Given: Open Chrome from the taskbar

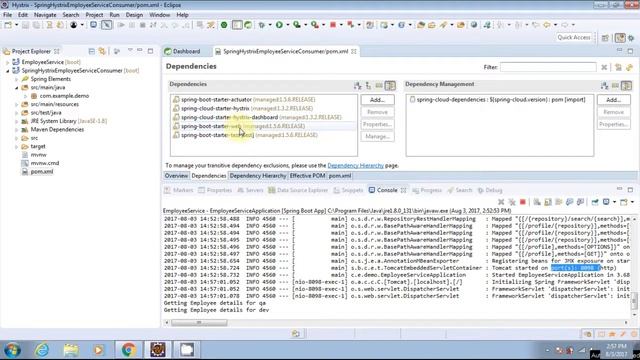Looking at the screenshot, I should pos(129,350).
